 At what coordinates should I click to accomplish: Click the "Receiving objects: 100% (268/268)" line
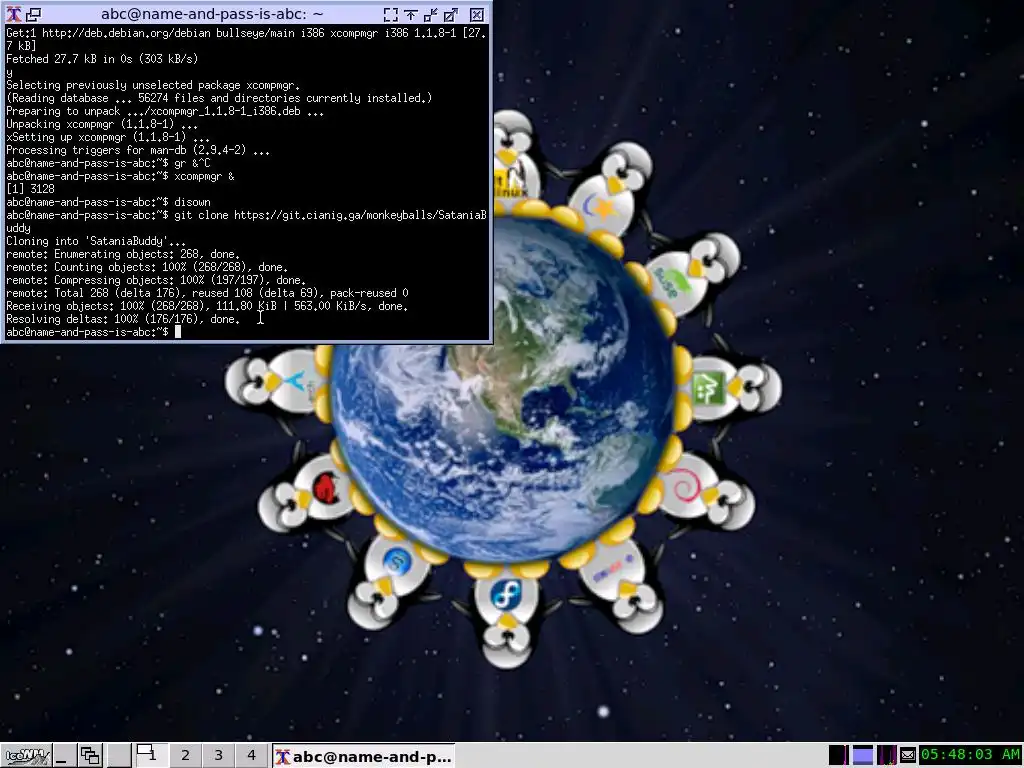click(x=207, y=306)
